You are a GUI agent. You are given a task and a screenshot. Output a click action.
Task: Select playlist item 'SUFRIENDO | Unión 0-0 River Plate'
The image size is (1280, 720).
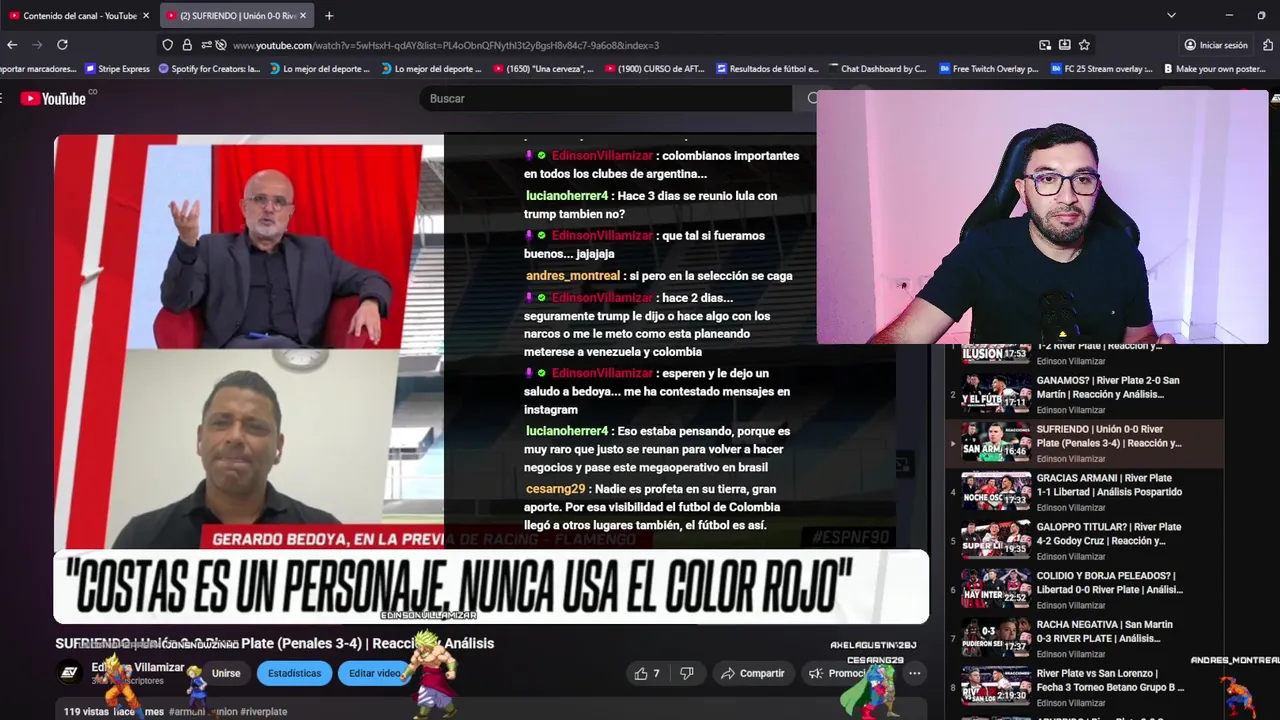click(x=1085, y=443)
